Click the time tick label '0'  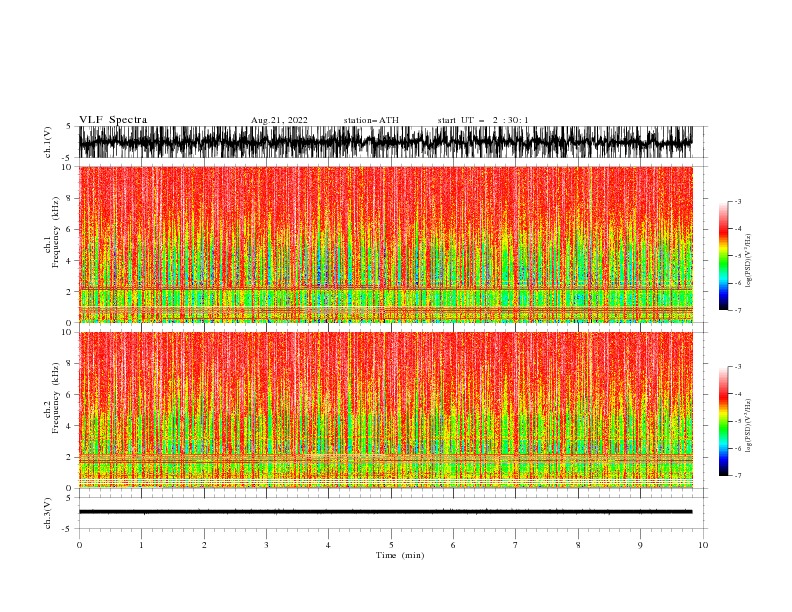point(79,545)
